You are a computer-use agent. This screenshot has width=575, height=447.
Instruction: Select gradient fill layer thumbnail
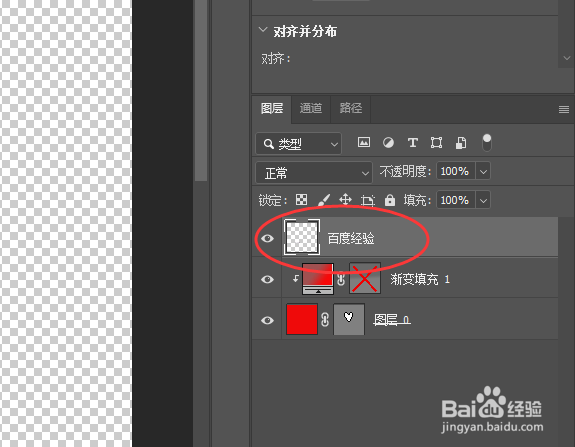318,279
